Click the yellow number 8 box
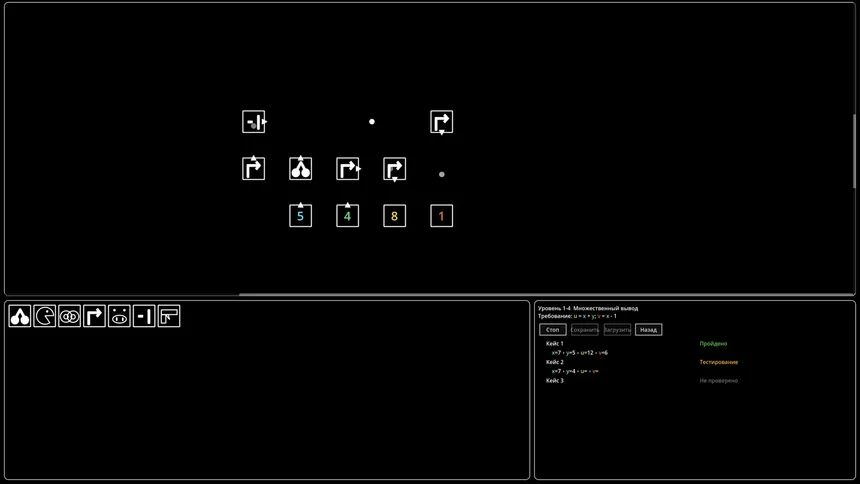The image size is (860, 484). pos(394,216)
